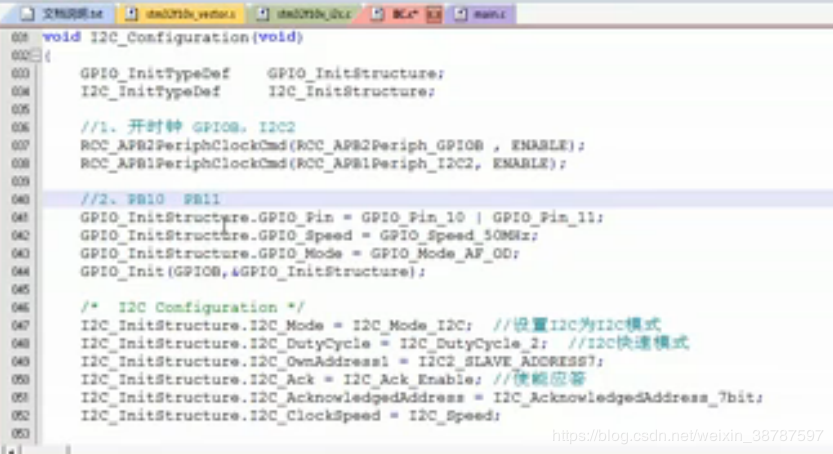Click the horizontal scrollbar left arrow

(11, 449)
